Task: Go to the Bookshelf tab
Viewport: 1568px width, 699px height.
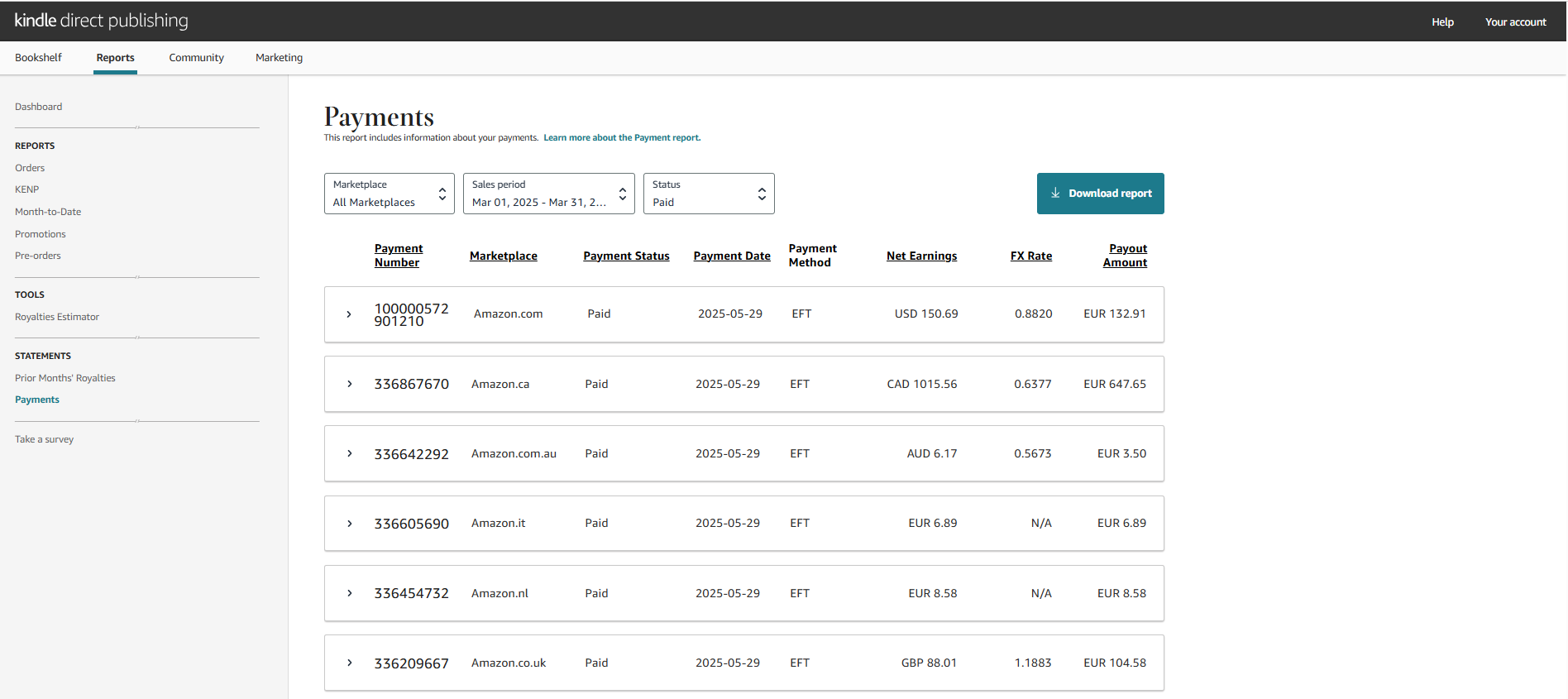Action: 38,58
